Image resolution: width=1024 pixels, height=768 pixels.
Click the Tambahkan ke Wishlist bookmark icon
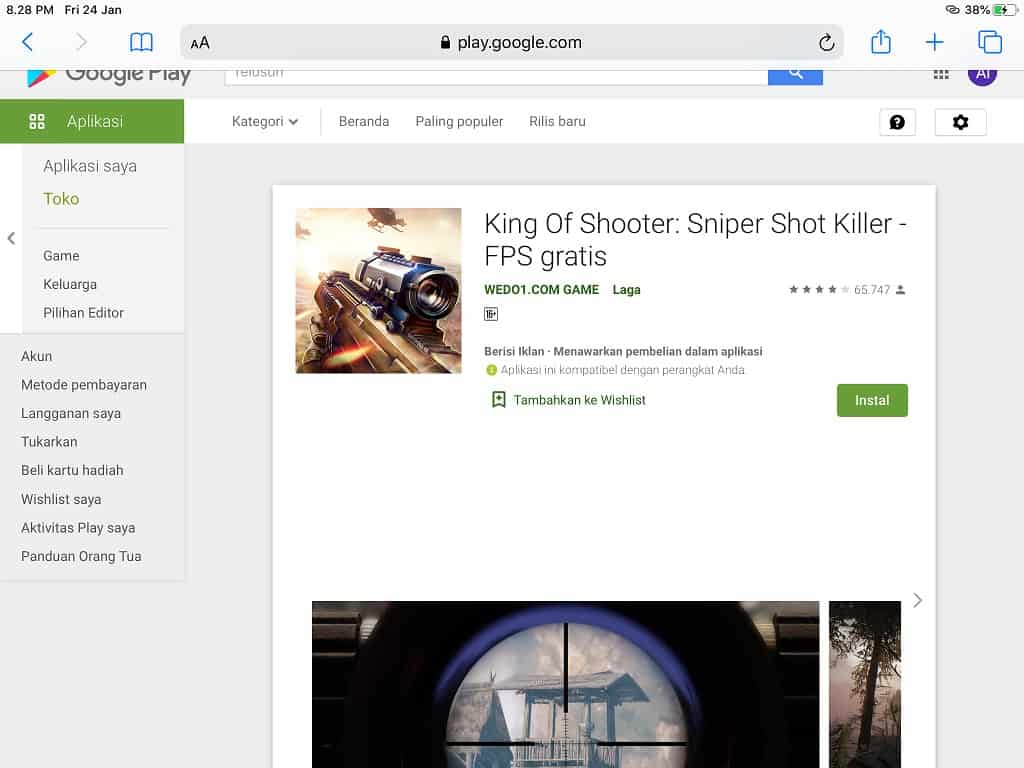[x=498, y=400]
